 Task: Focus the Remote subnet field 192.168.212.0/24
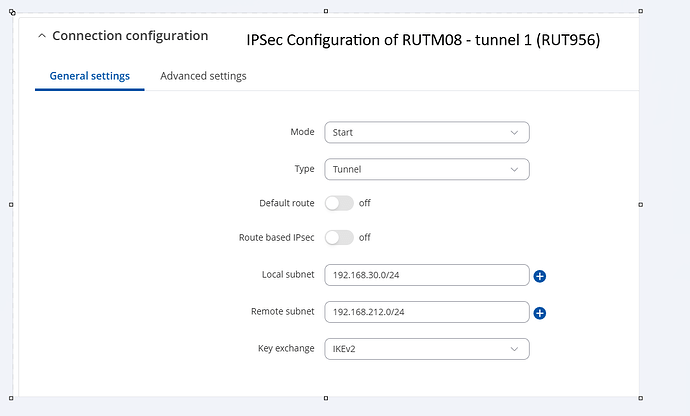(427, 312)
